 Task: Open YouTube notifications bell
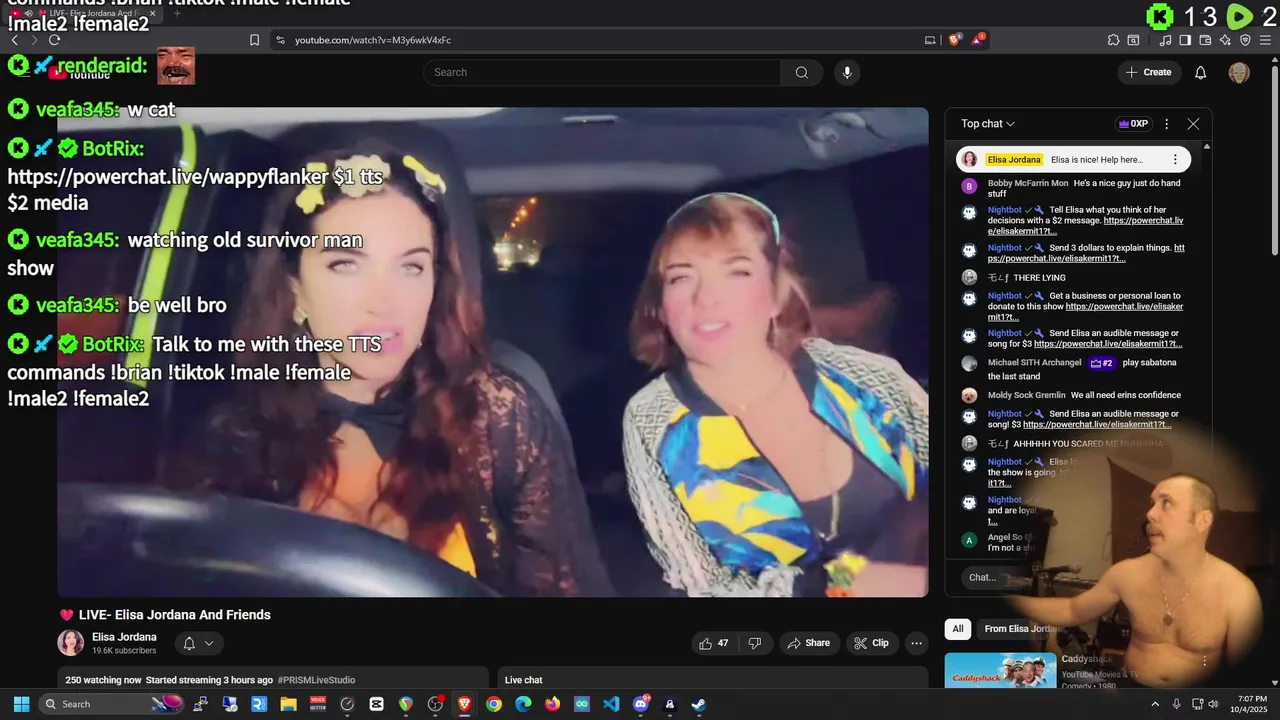(x=1201, y=72)
